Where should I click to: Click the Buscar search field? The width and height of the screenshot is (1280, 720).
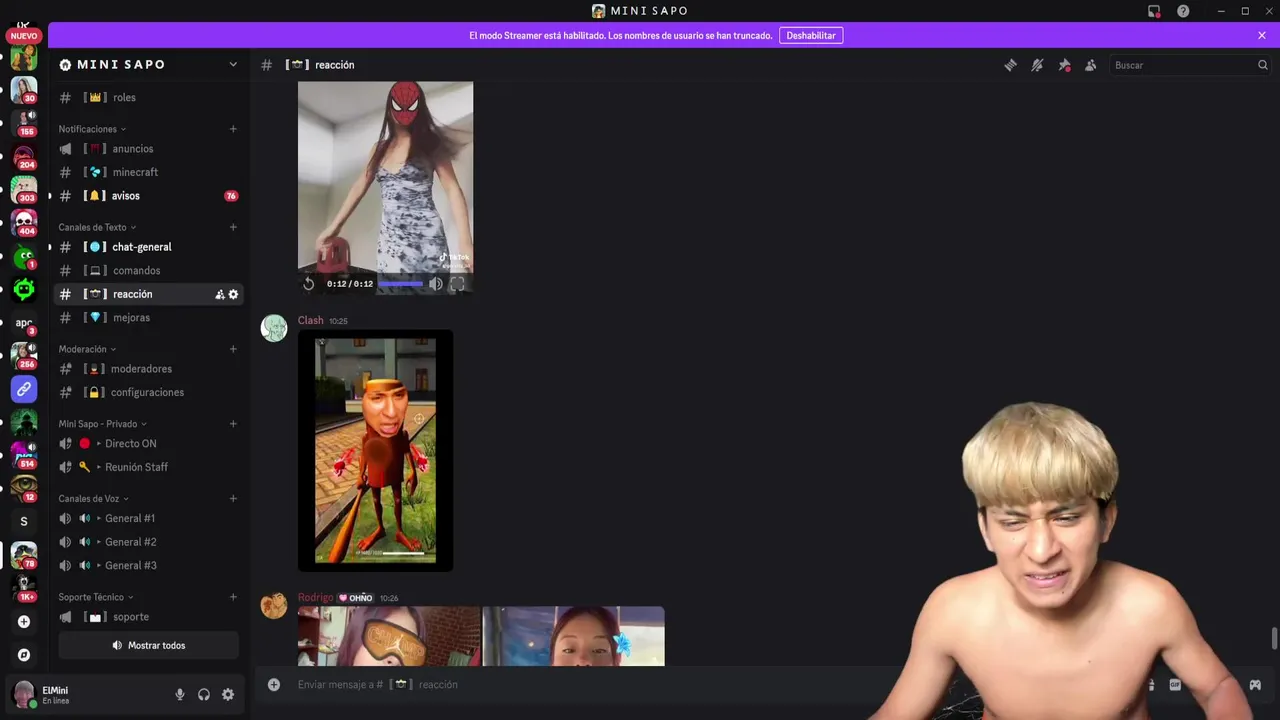tap(1190, 65)
